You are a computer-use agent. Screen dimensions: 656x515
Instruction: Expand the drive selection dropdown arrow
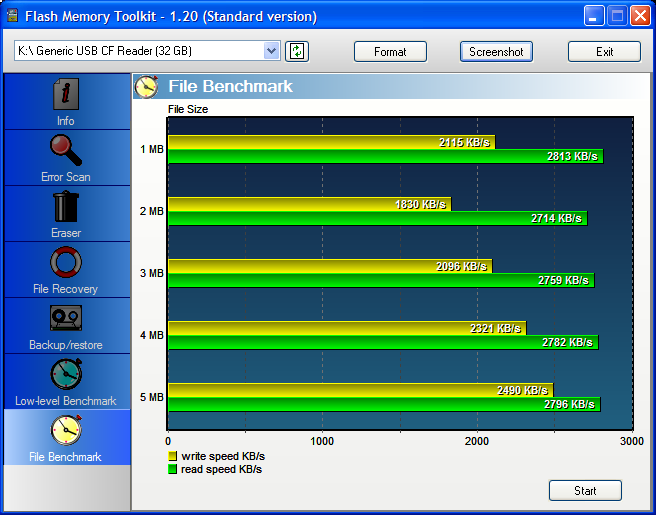272,51
